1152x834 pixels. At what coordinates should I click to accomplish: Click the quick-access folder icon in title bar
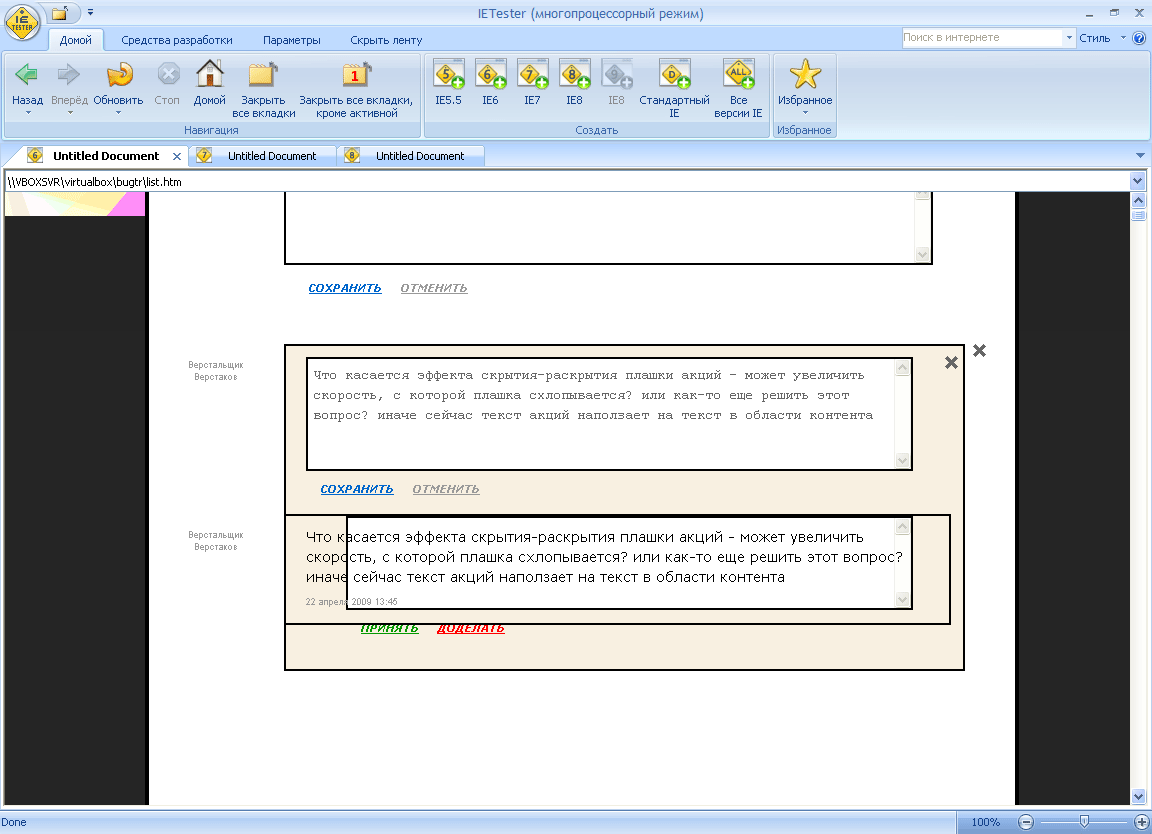tap(60, 12)
